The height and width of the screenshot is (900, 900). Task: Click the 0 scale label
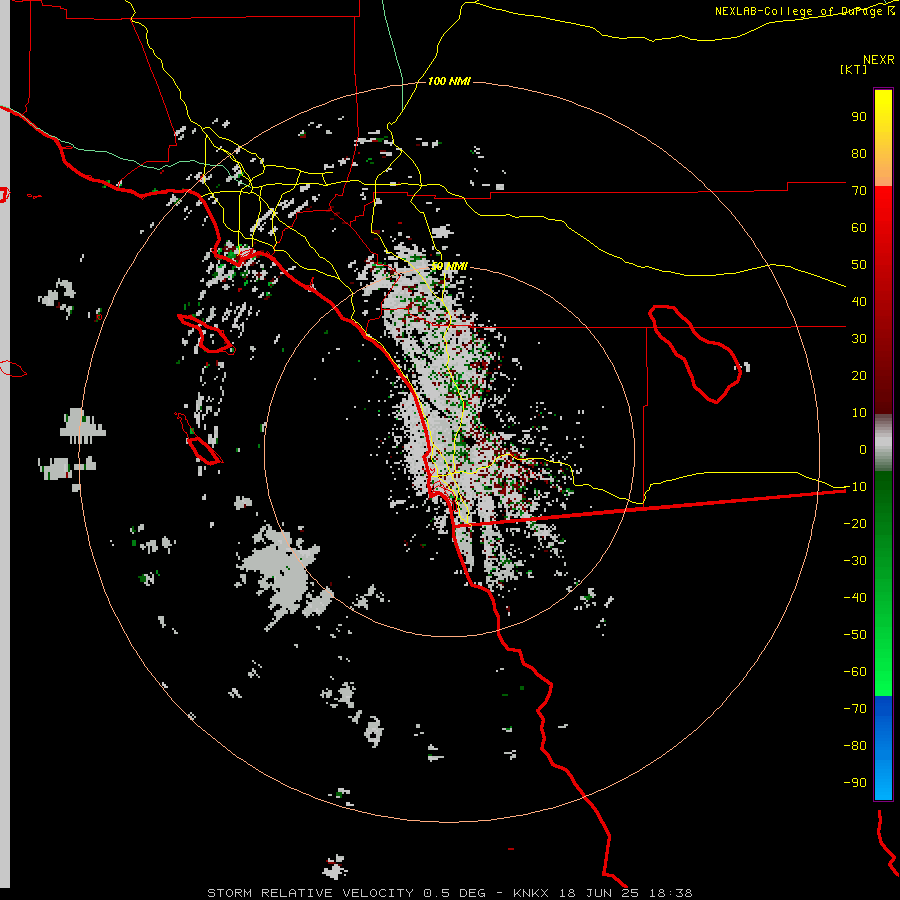863,449
